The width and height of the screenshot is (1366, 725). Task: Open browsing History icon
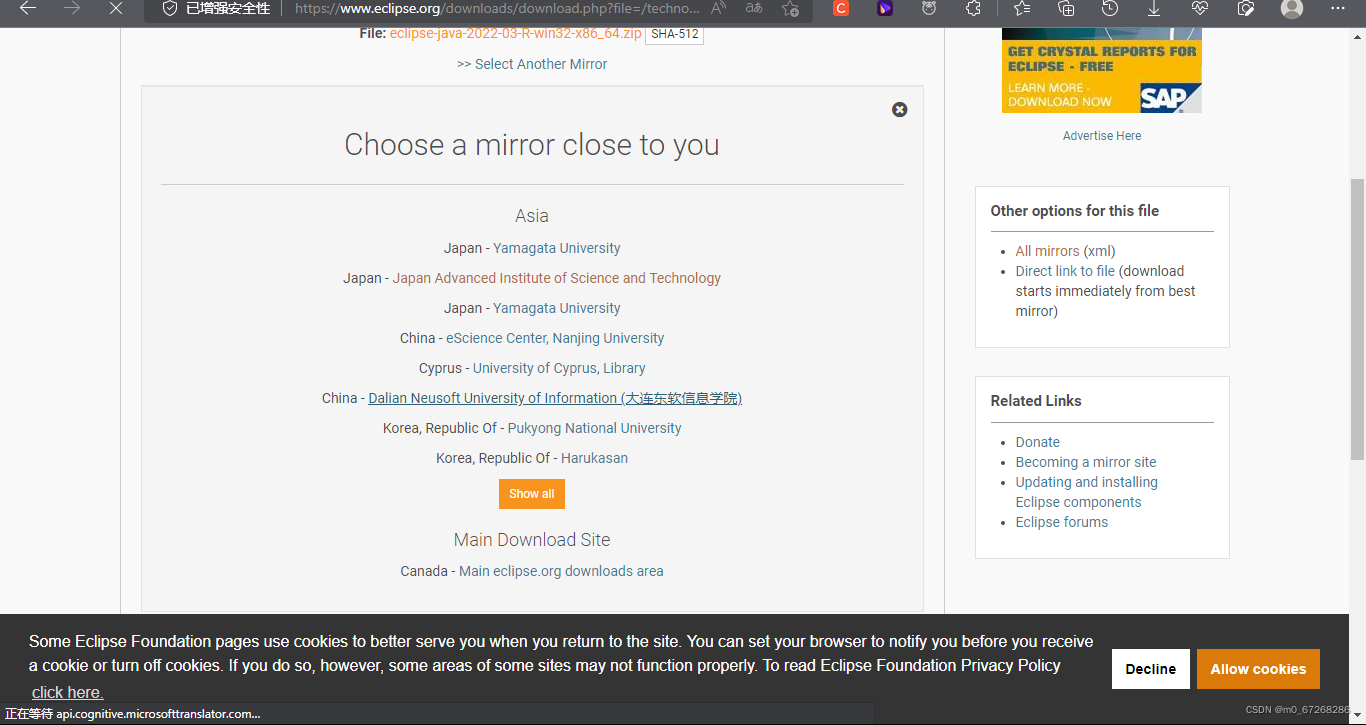click(1110, 9)
